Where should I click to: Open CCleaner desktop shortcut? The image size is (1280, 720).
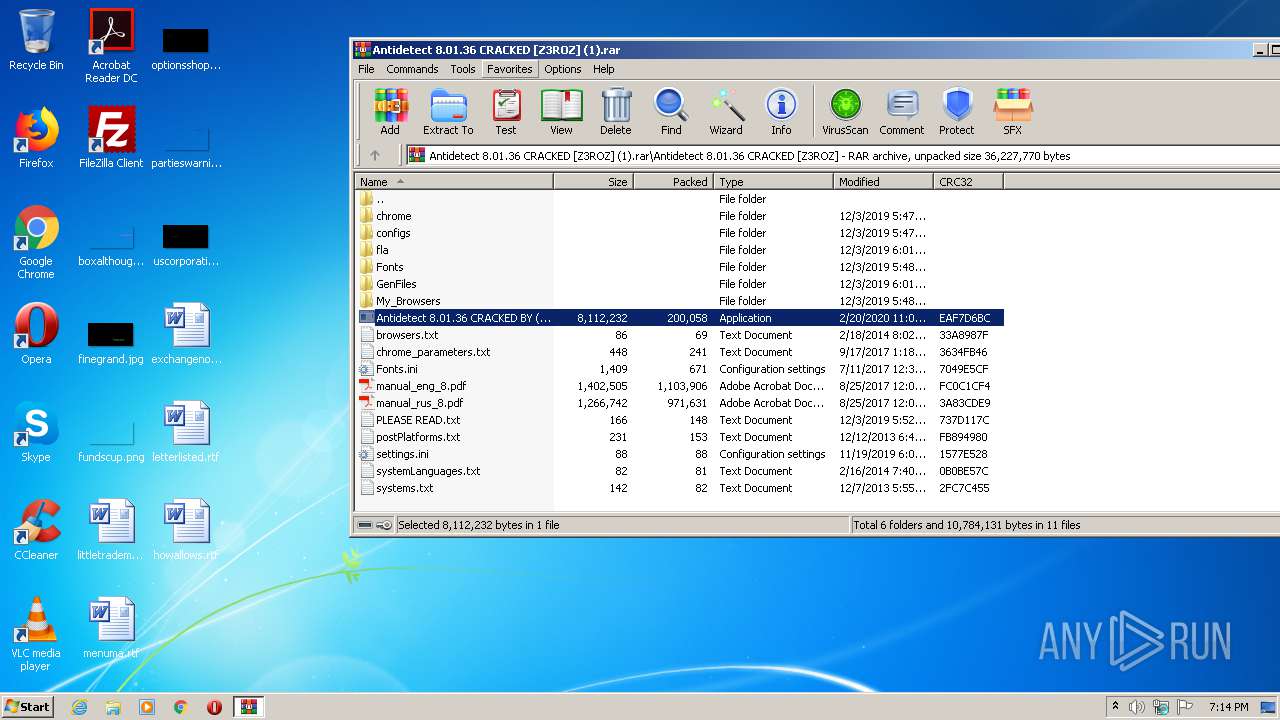[x=36, y=530]
